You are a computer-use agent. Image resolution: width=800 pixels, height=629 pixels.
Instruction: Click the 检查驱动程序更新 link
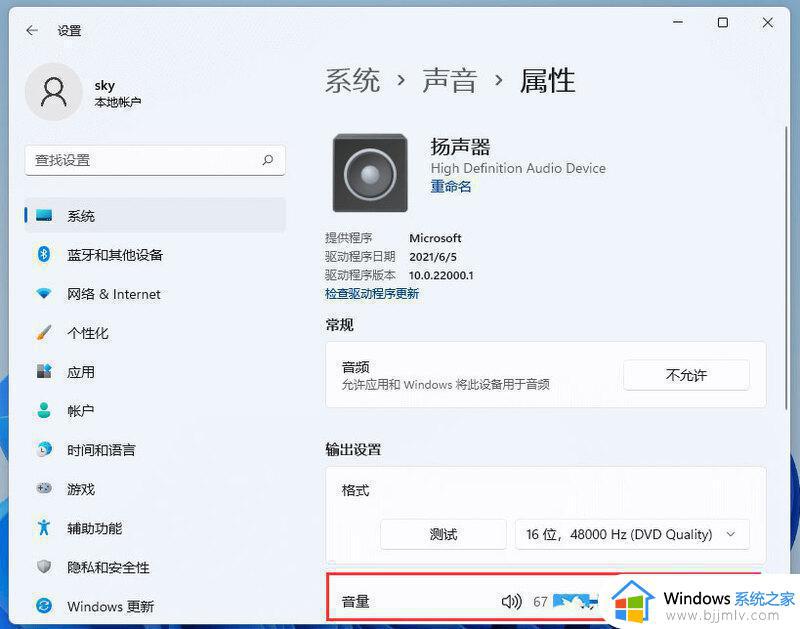[372, 293]
